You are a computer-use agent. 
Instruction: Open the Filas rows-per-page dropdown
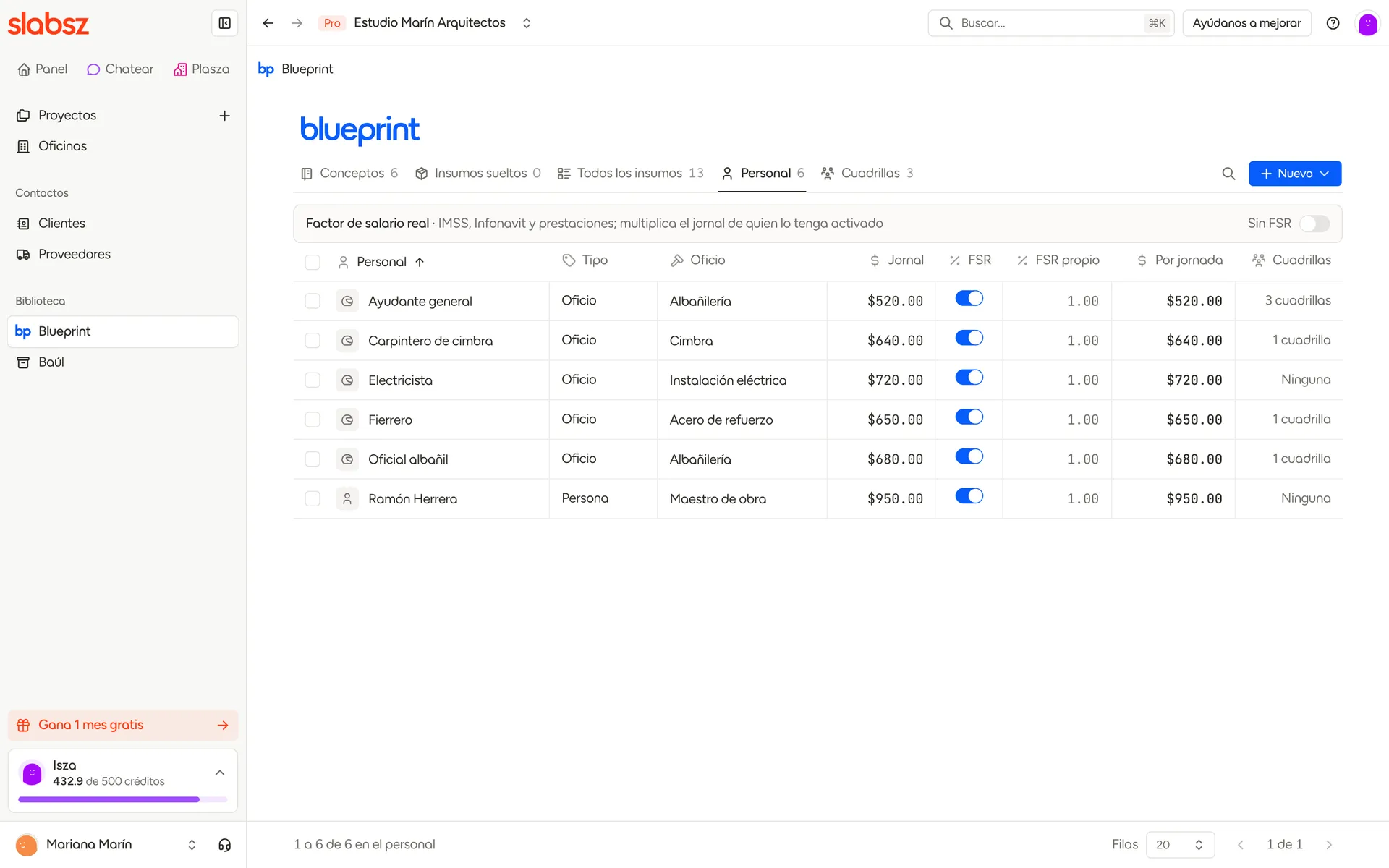pyautogui.click(x=1180, y=845)
